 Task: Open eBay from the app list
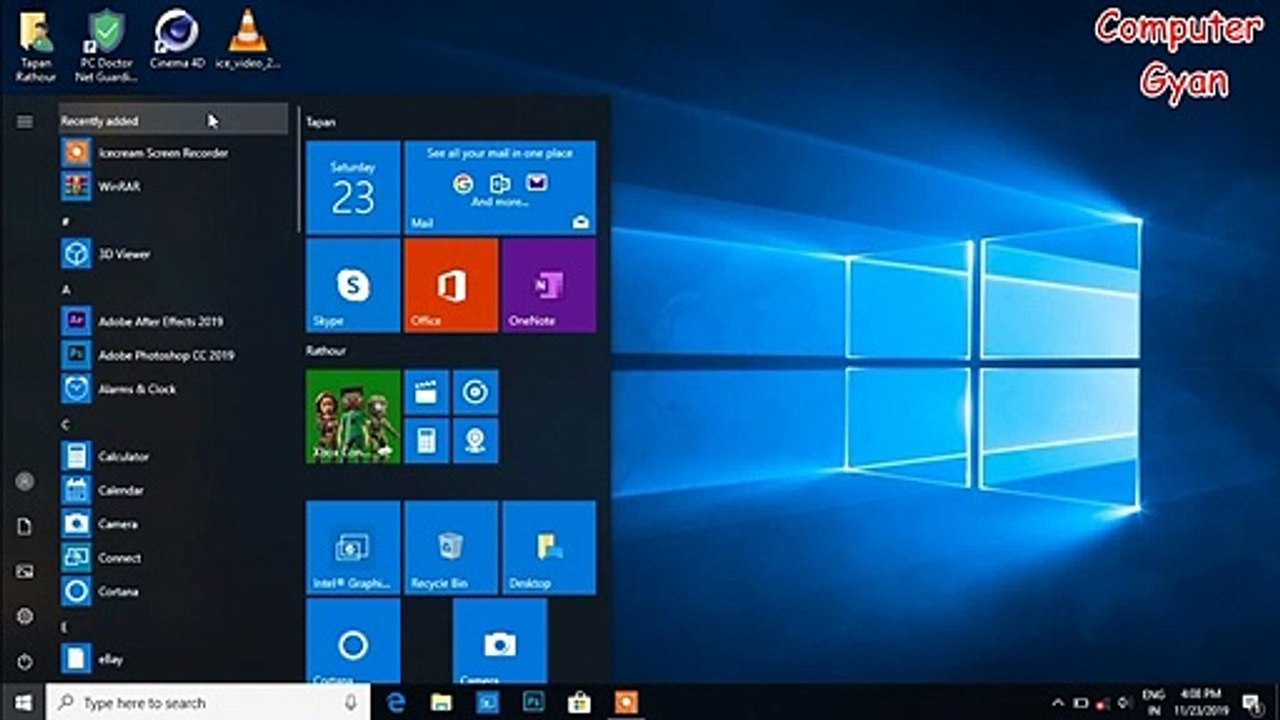174,659
